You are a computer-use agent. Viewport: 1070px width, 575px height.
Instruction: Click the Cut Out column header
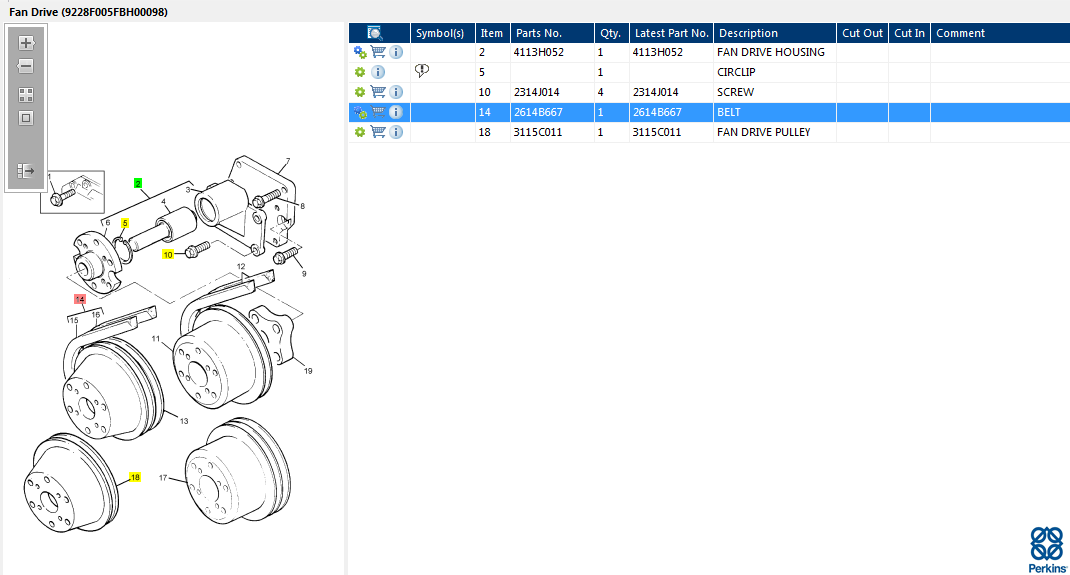pyautogui.click(x=863, y=33)
